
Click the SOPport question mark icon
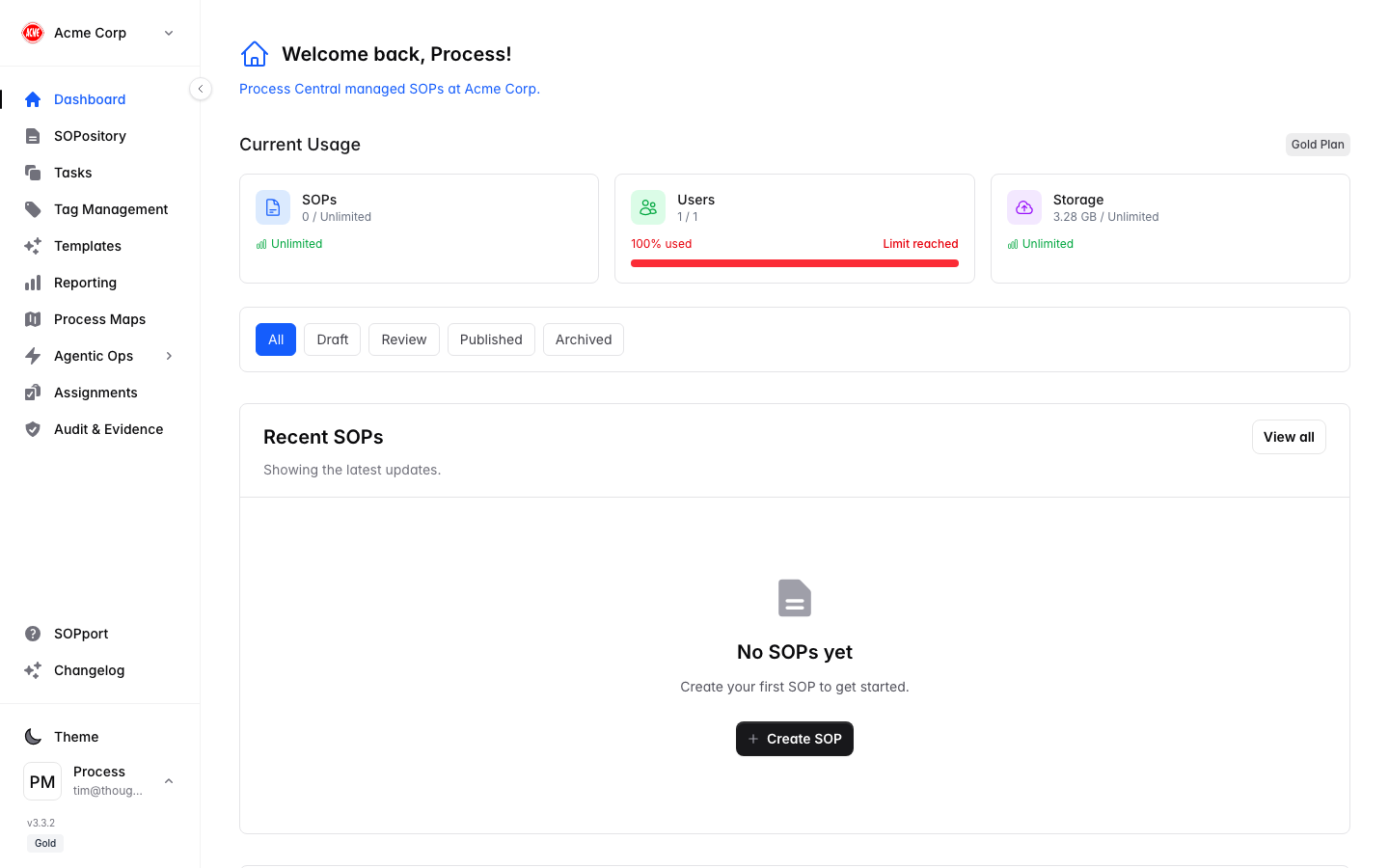coord(33,634)
